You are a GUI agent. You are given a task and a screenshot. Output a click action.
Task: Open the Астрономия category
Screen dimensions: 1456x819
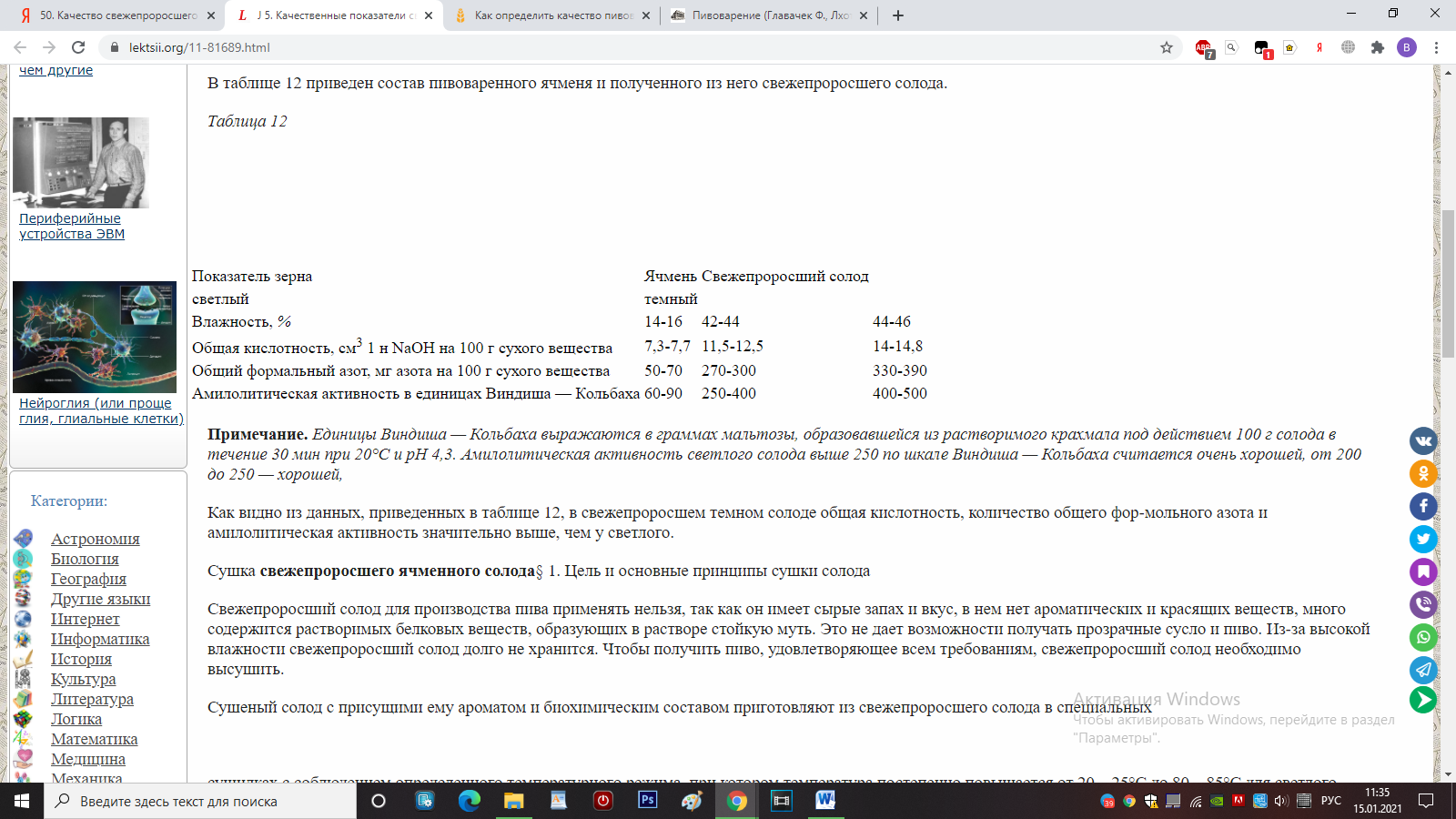(95, 539)
